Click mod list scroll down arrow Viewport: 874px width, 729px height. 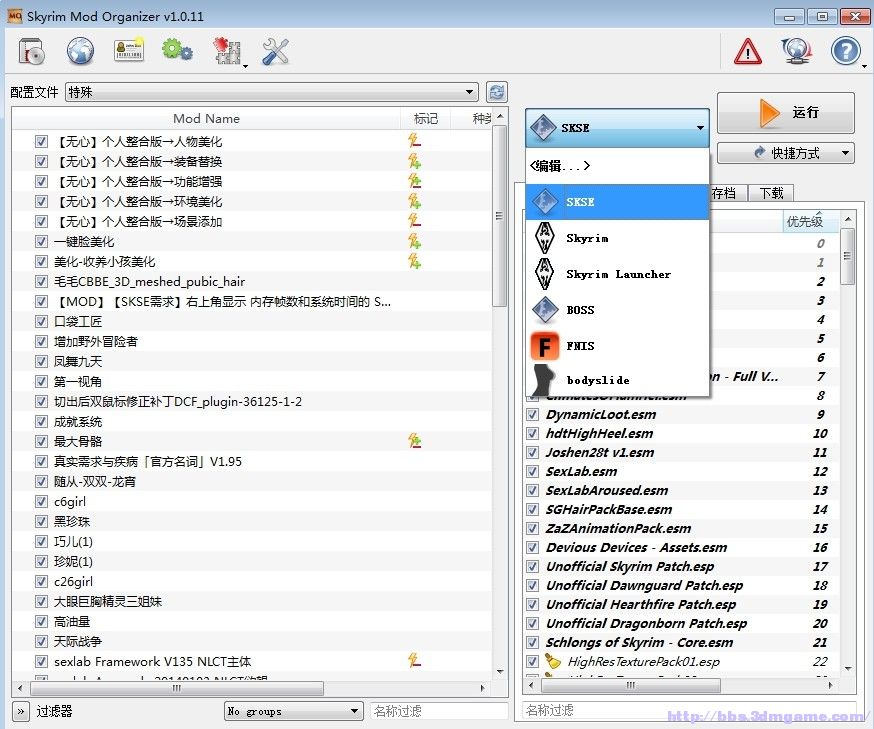(x=499, y=672)
